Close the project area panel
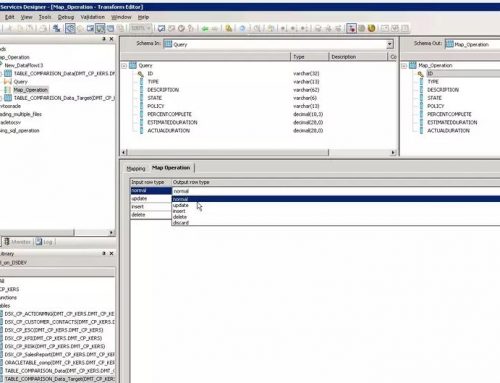Screen dimensions: 500x383 pyautogui.click(x=112, y=39)
